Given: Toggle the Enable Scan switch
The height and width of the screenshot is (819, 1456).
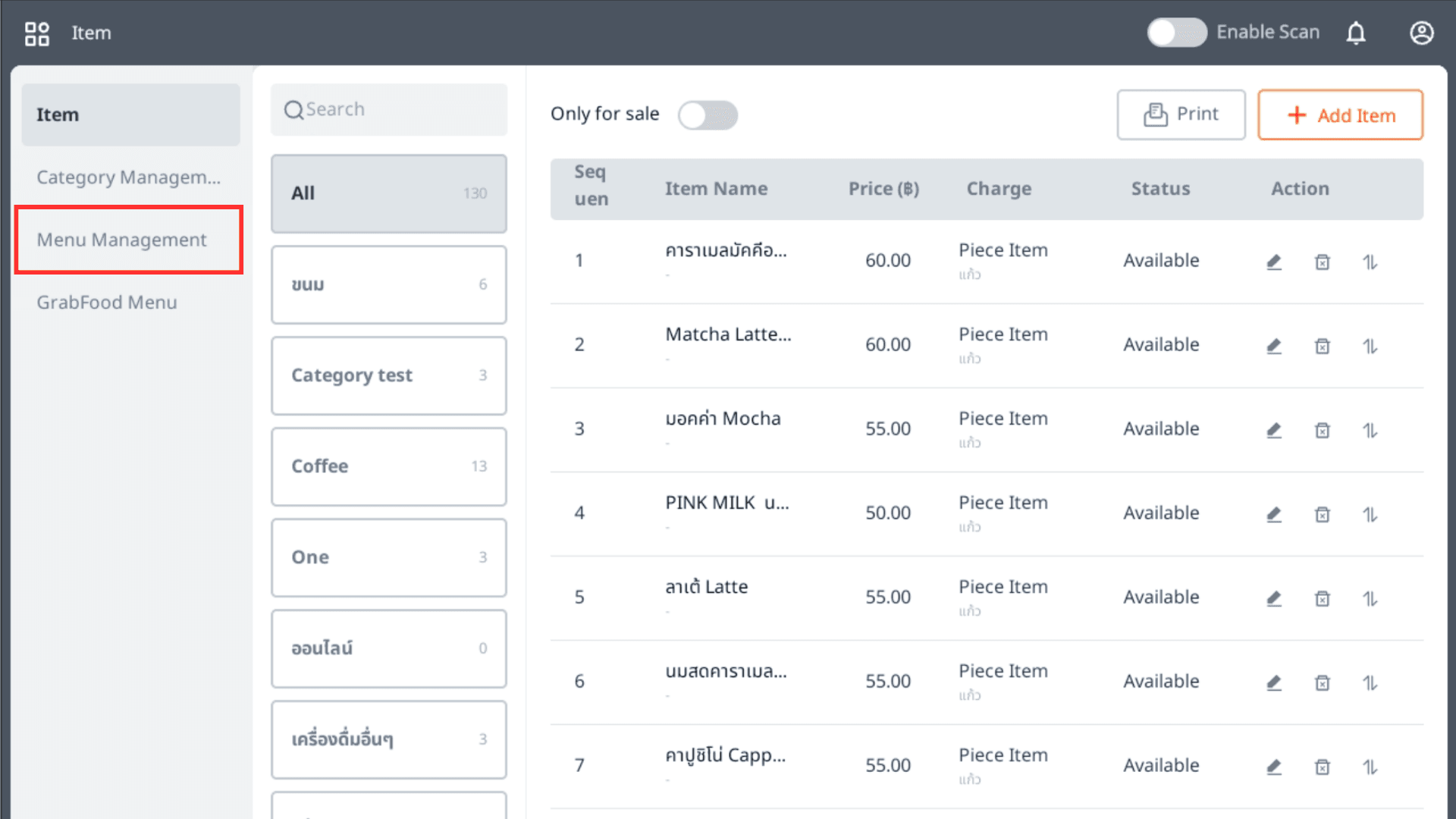Looking at the screenshot, I should (1176, 33).
